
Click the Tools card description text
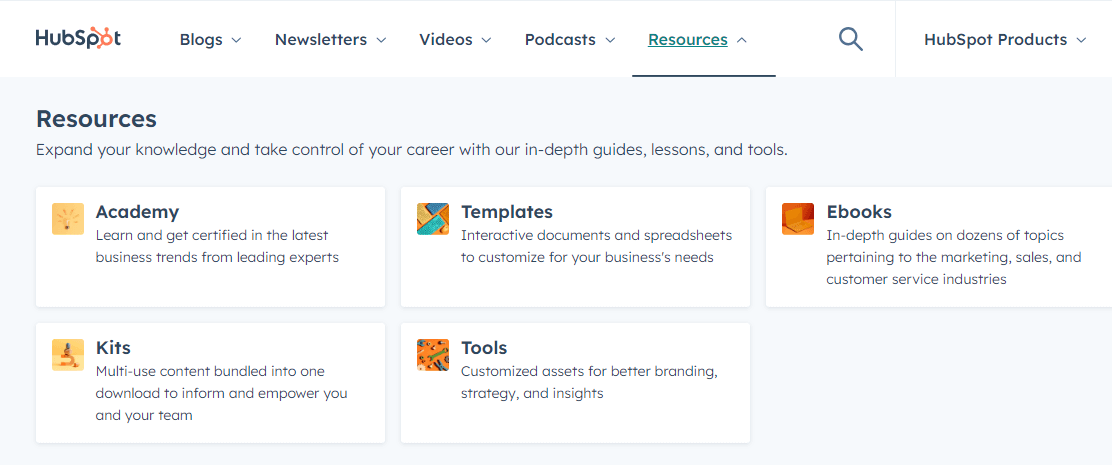click(x=590, y=382)
